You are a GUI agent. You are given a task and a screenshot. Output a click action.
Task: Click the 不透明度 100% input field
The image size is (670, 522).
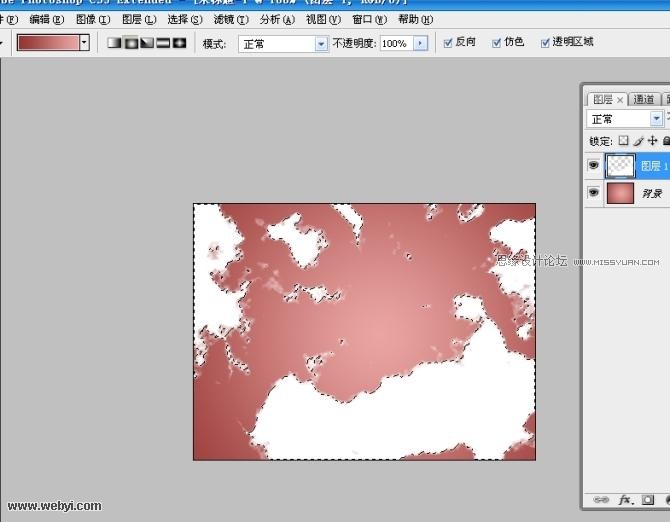397,43
